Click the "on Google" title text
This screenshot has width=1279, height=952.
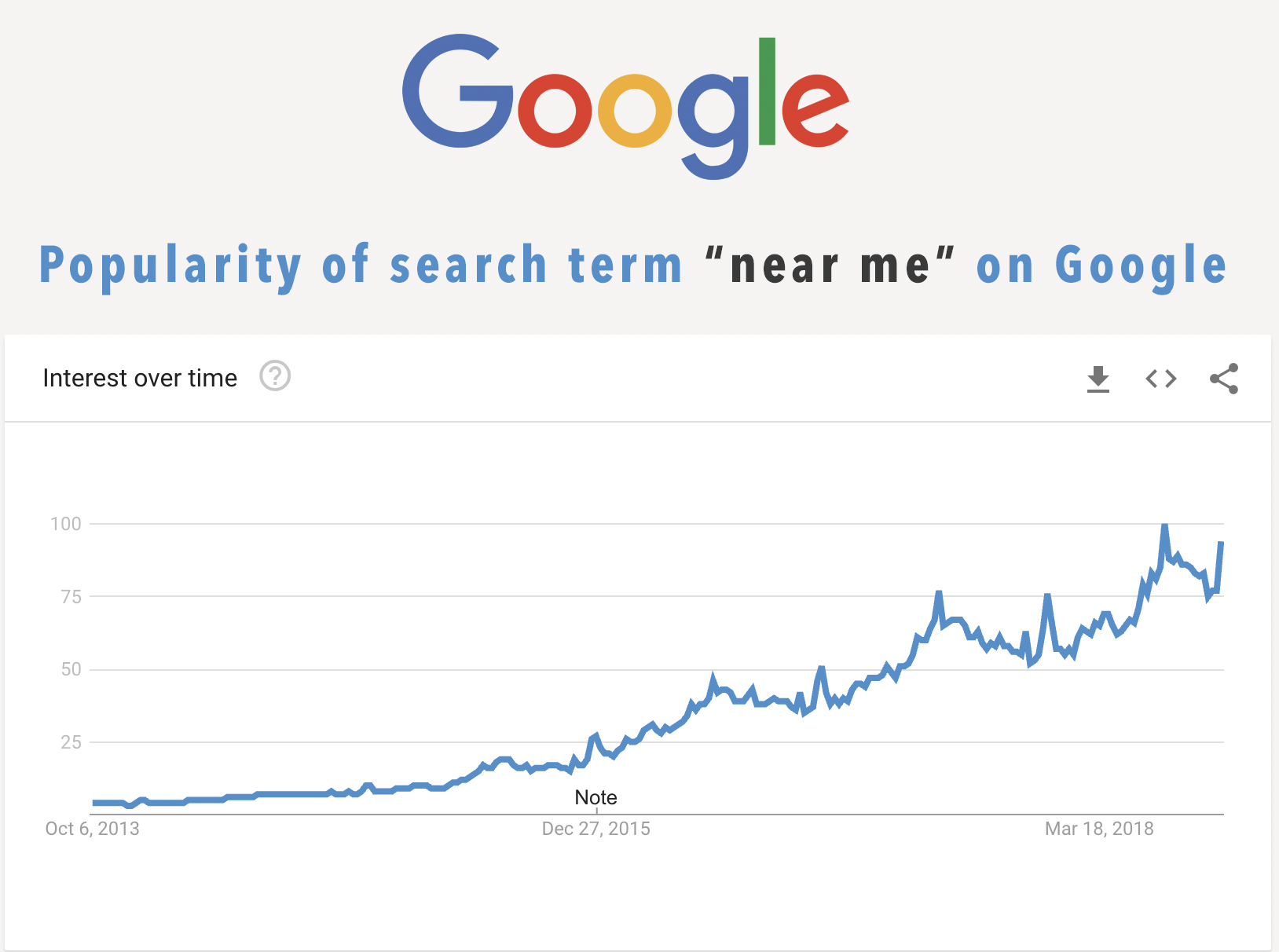pyautogui.click(x=1101, y=265)
